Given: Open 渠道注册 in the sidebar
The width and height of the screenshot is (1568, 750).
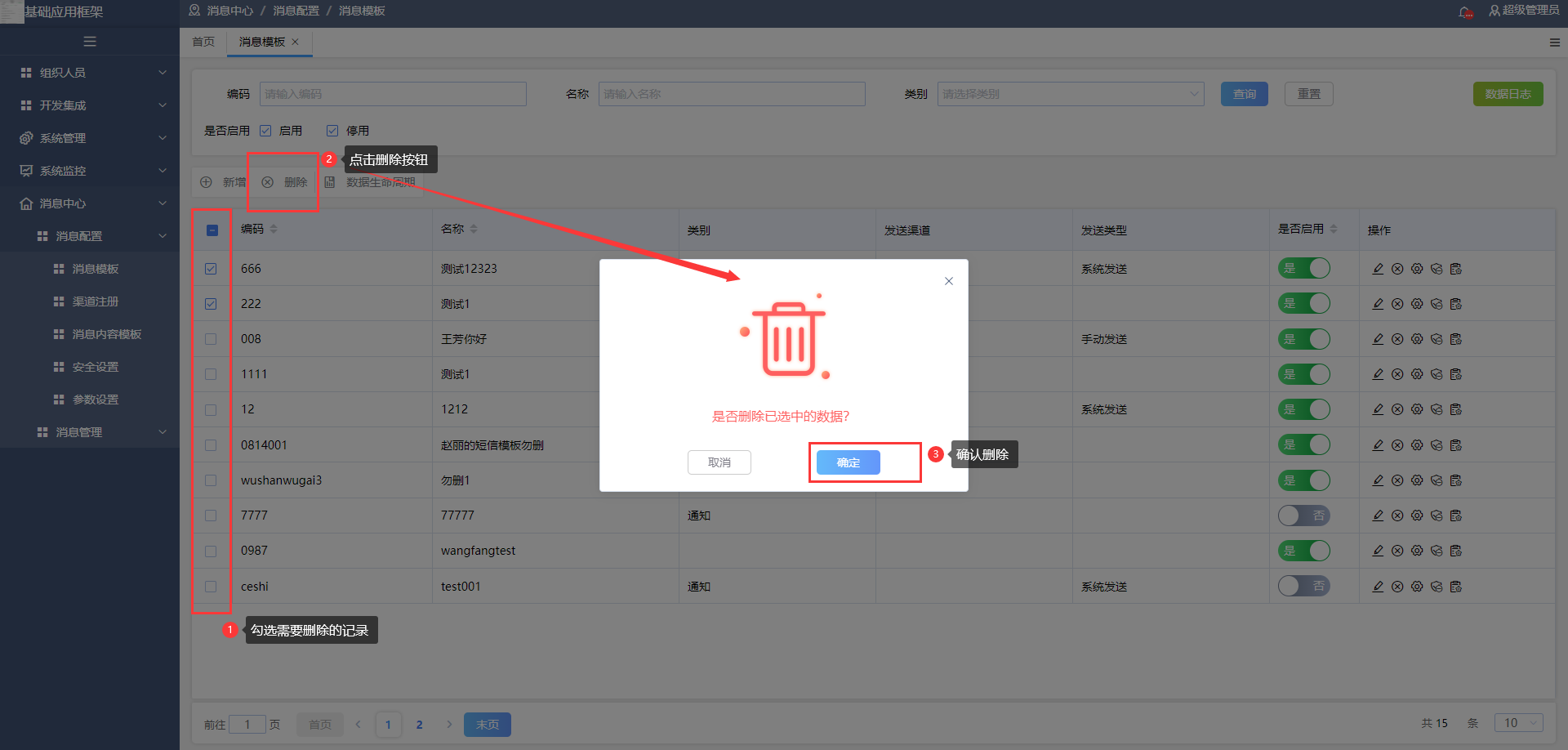Looking at the screenshot, I should 96,301.
